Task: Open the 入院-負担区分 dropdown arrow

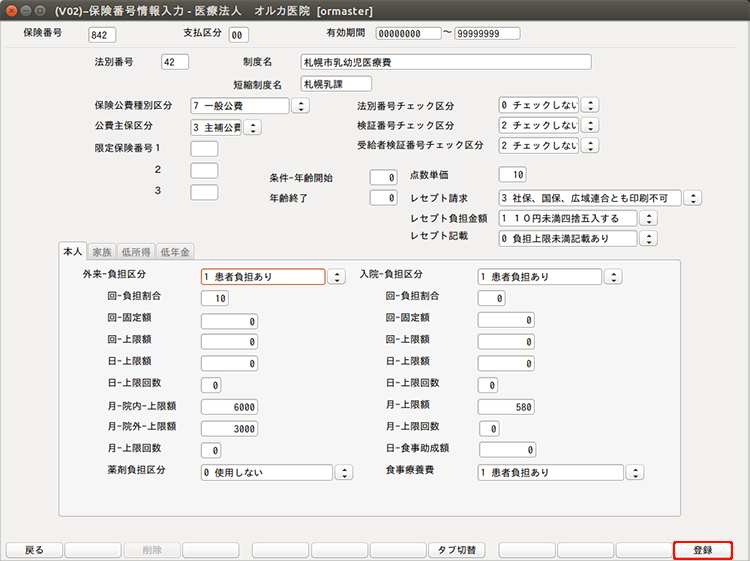Action: click(x=614, y=276)
